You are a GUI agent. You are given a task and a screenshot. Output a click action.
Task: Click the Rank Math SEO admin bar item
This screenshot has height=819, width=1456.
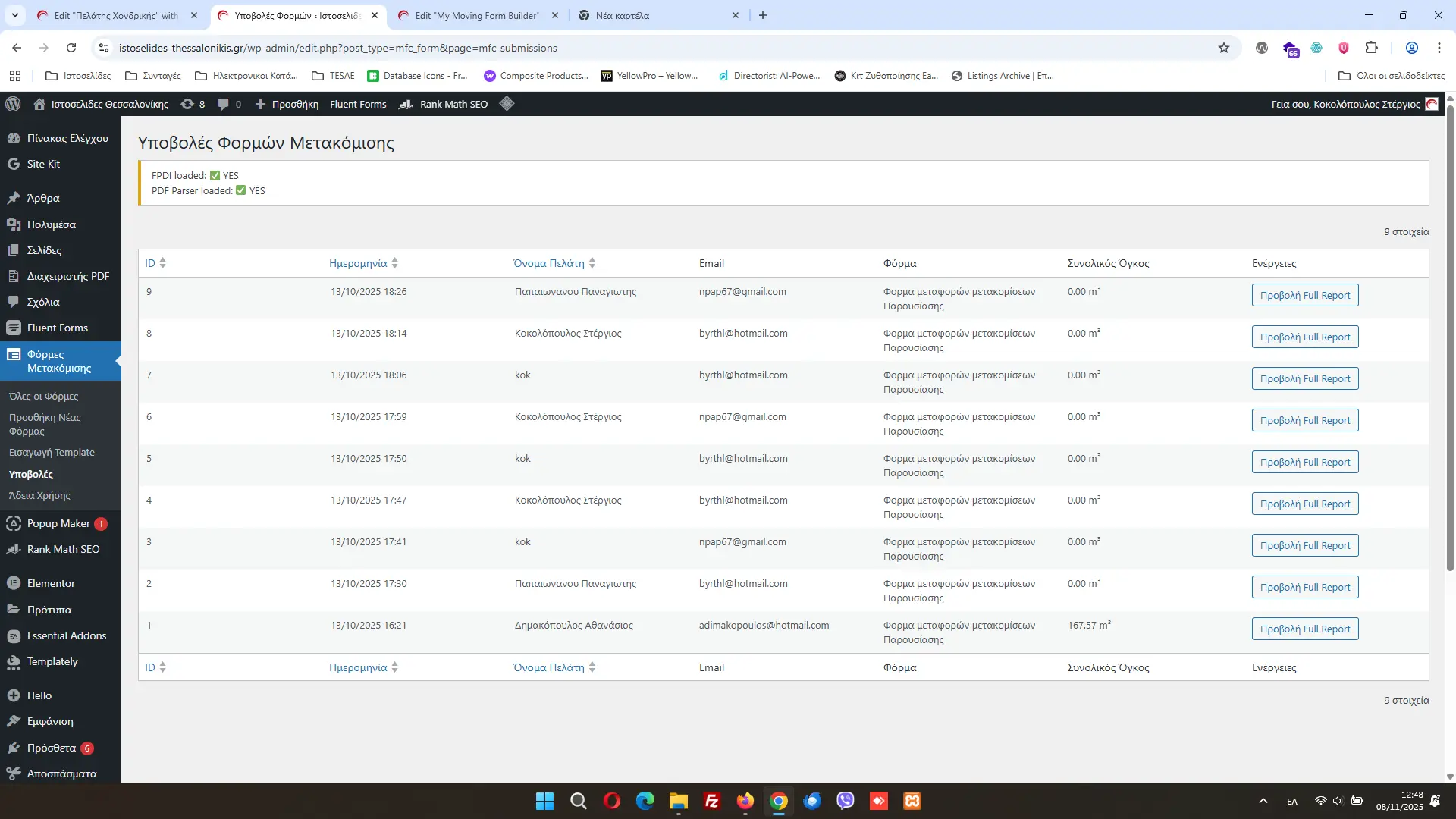(x=444, y=104)
